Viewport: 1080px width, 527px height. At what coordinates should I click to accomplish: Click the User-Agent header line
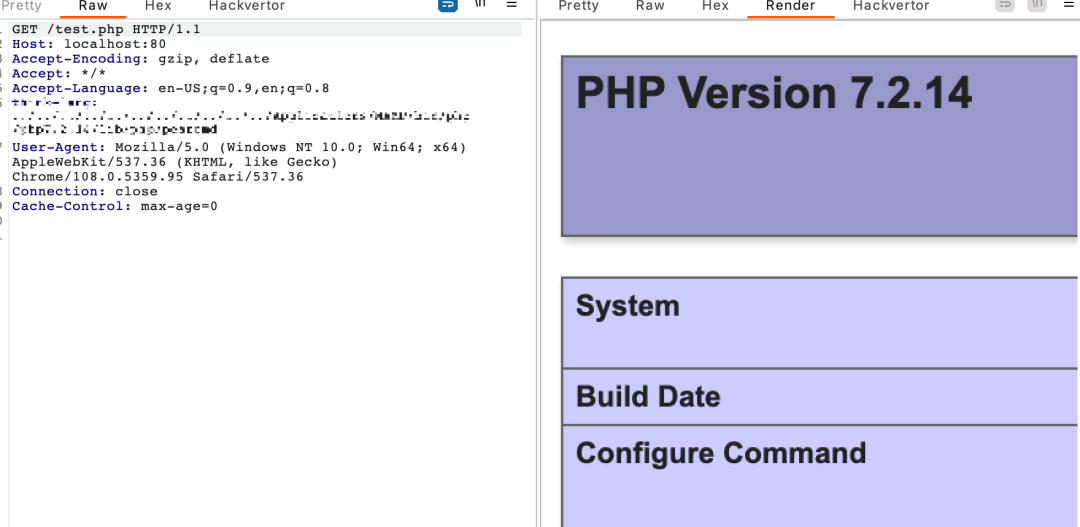tap(238, 147)
